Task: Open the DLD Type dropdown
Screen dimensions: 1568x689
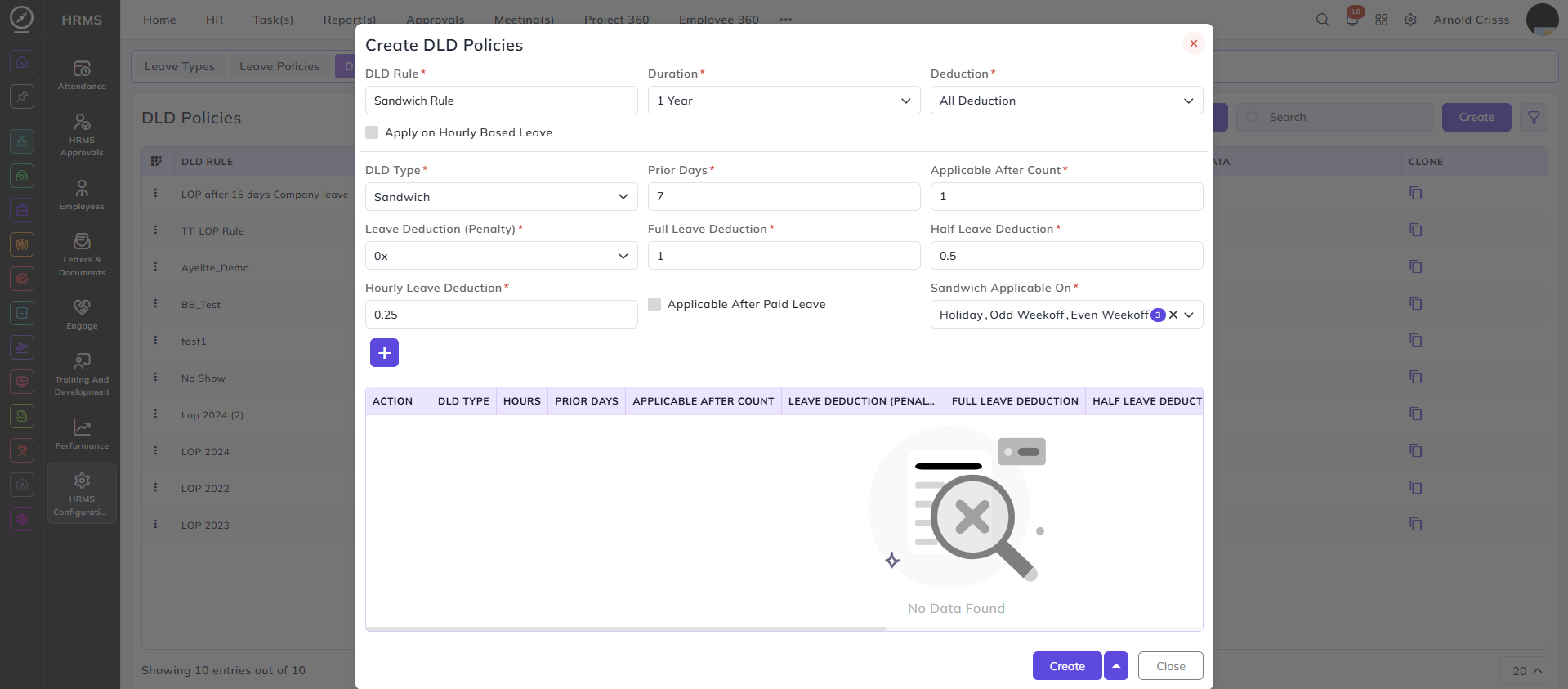Action: [501, 197]
